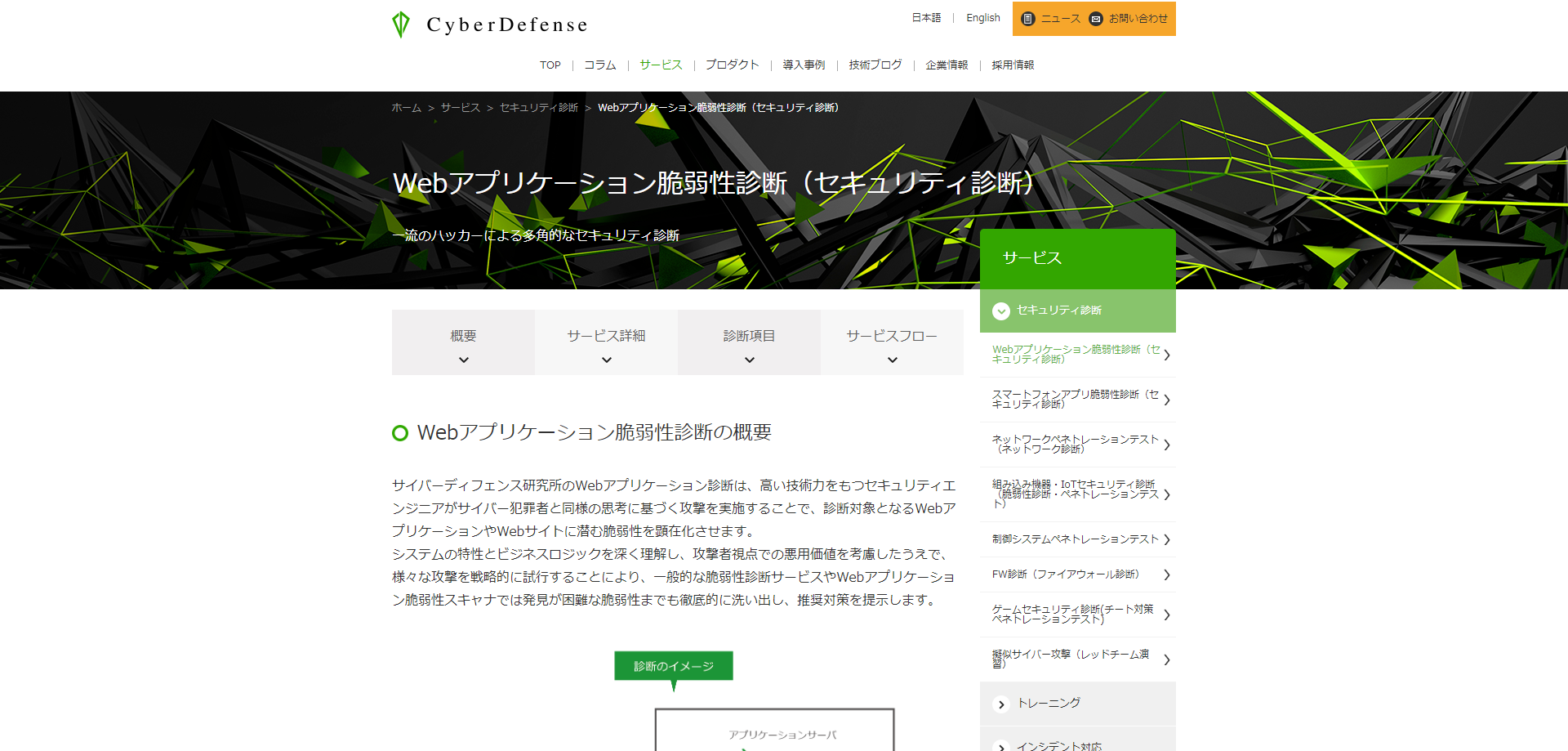Click the green サービス sidebar header
Viewport: 1568px width, 751px height.
tap(1078, 259)
